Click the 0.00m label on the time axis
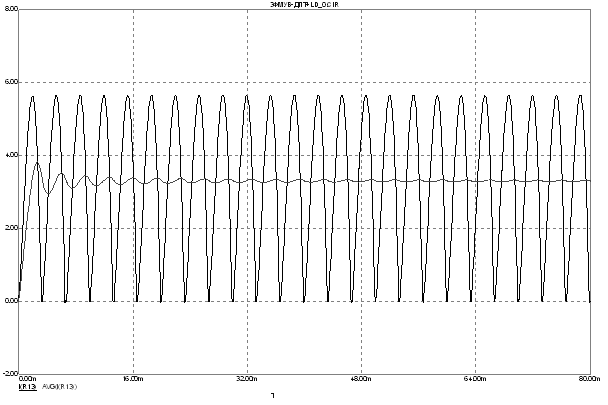Screen dimensions: 608x405 [x=28, y=379]
